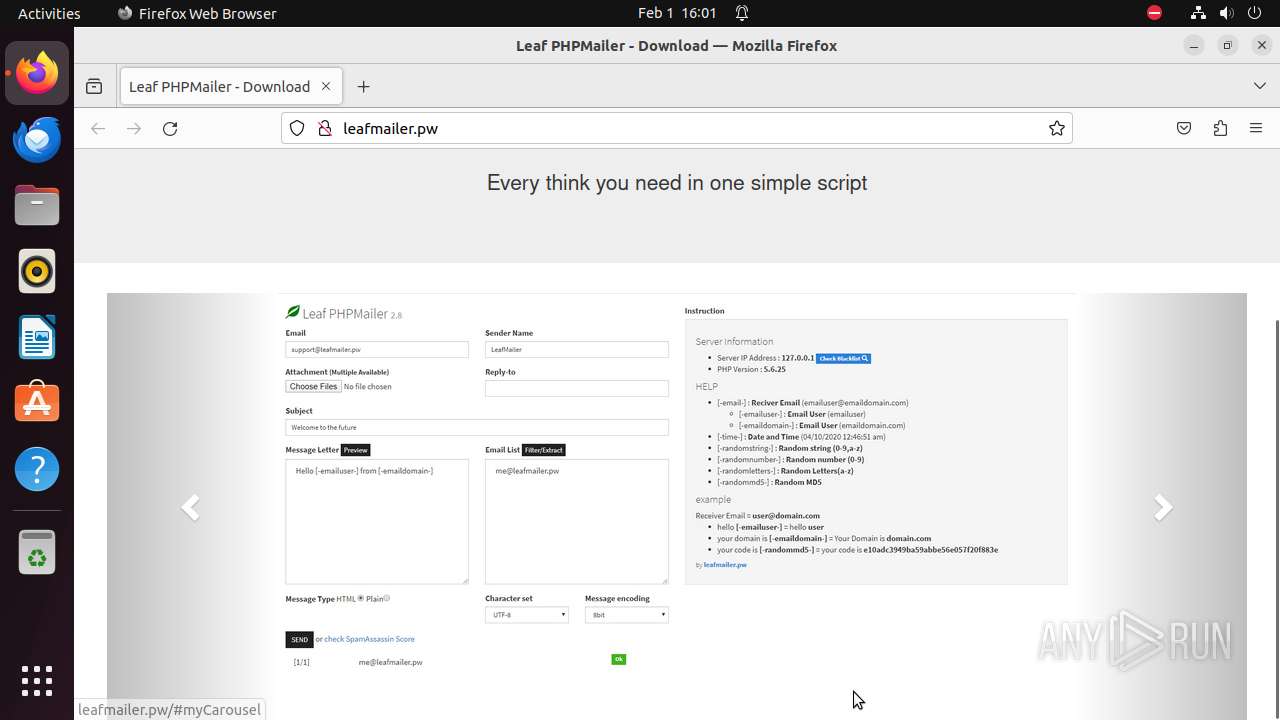This screenshot has height=720, width=1280.
Task: Click Choose Files attachment button in slide
Action: tap(313, 386)
